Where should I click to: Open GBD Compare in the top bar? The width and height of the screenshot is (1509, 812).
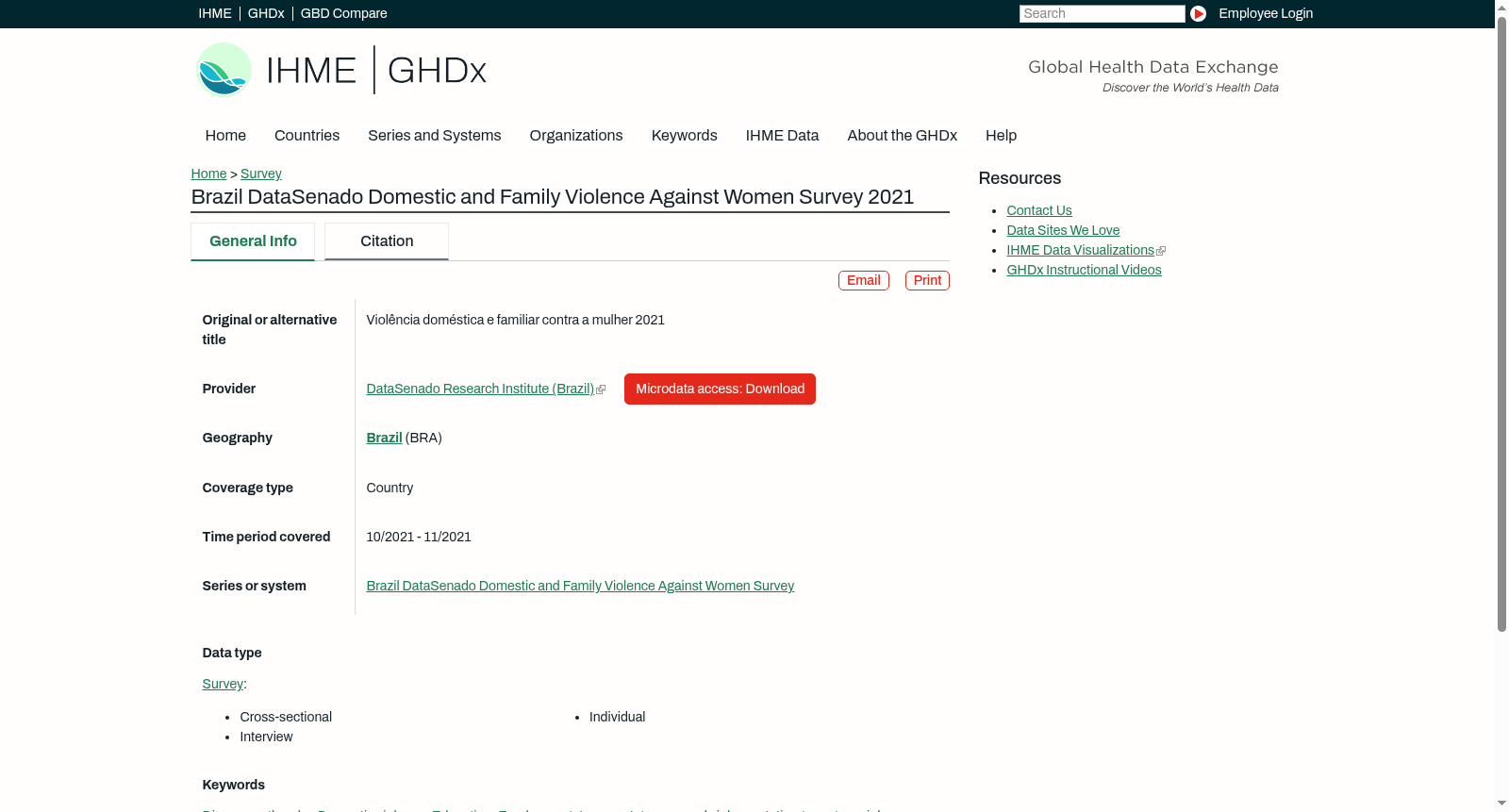343,13
